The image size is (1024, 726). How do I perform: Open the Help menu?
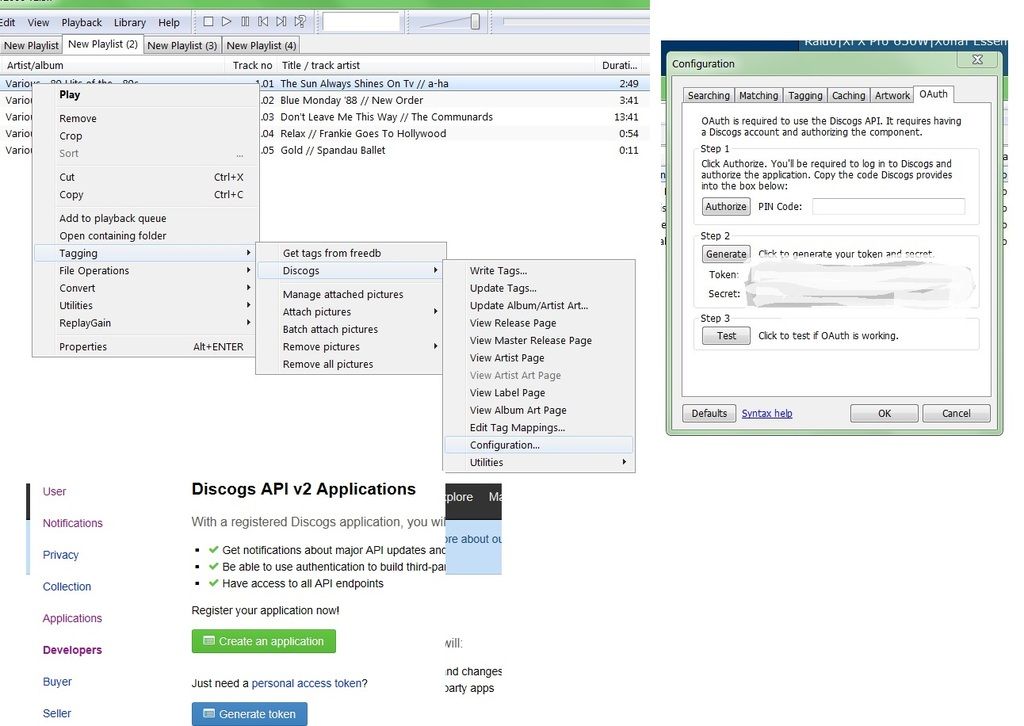168,22
